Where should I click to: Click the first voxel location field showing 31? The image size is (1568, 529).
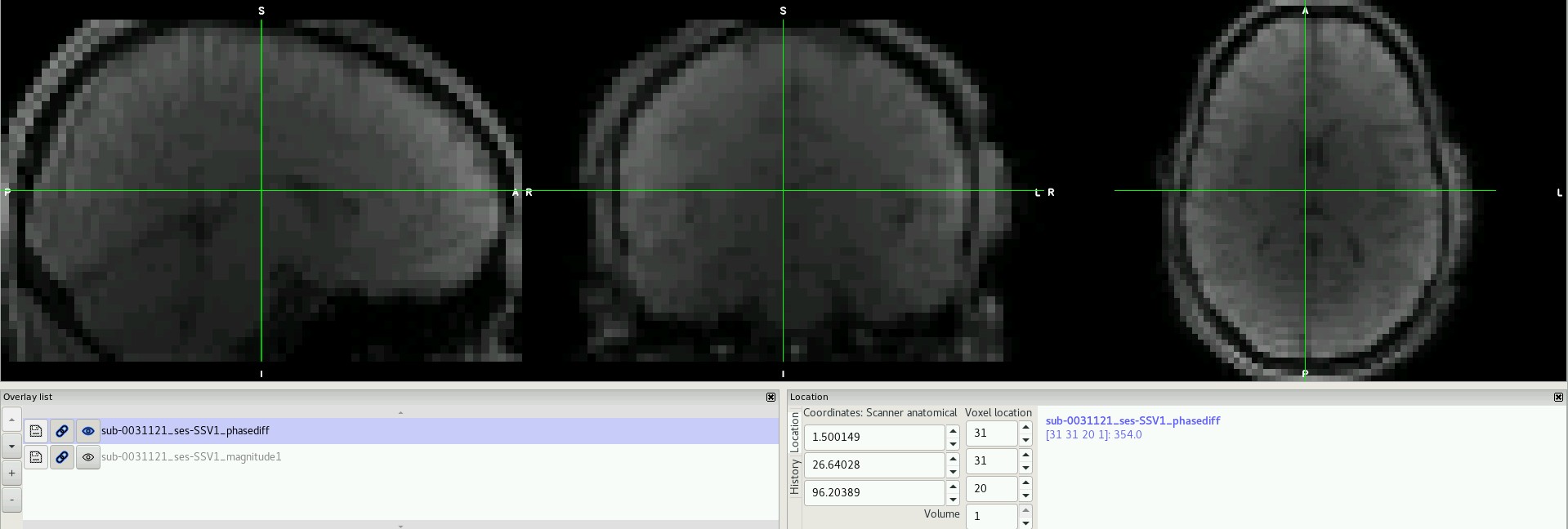click(992, 433)
